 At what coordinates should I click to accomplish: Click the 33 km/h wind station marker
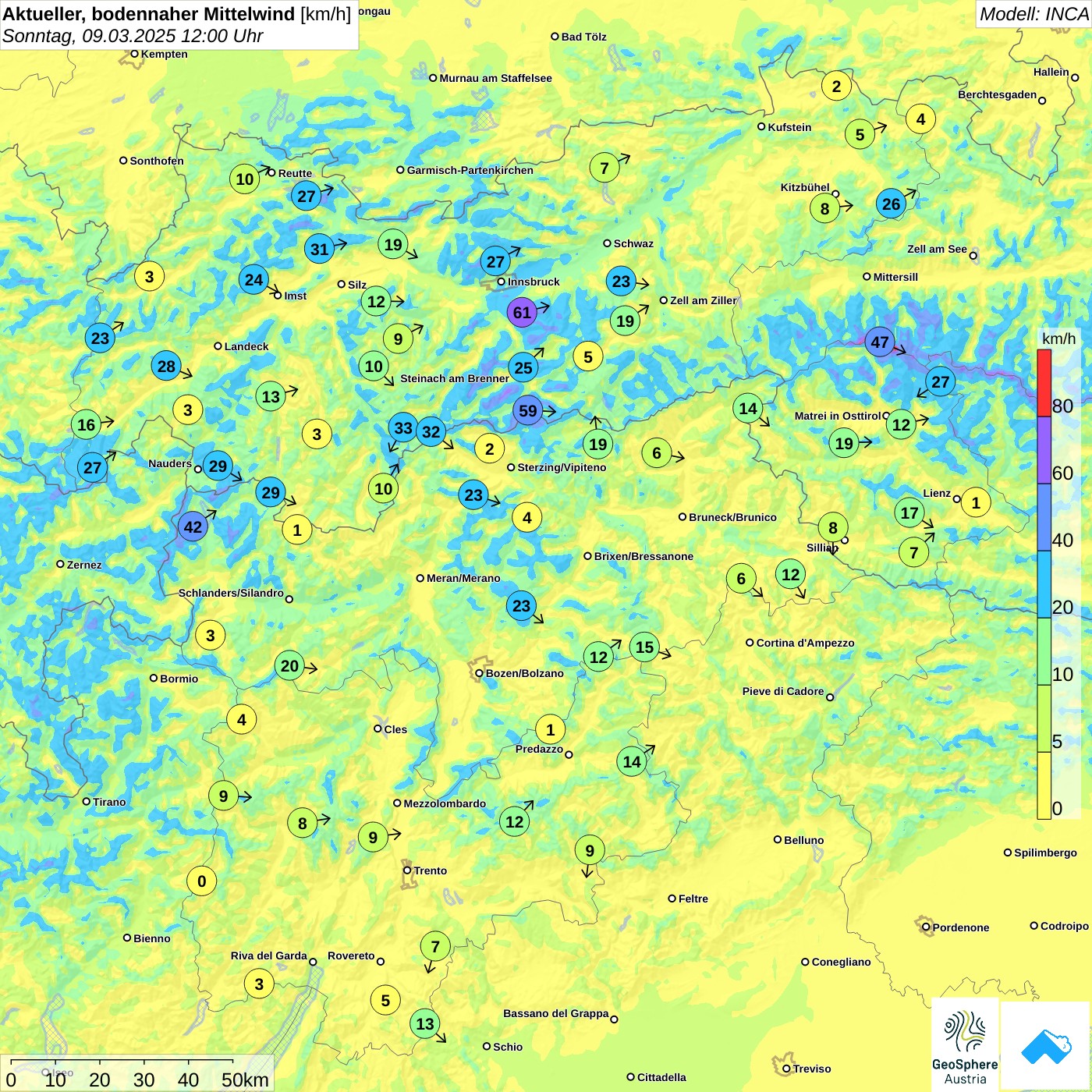pyautogui.click(x=403, y=428)
